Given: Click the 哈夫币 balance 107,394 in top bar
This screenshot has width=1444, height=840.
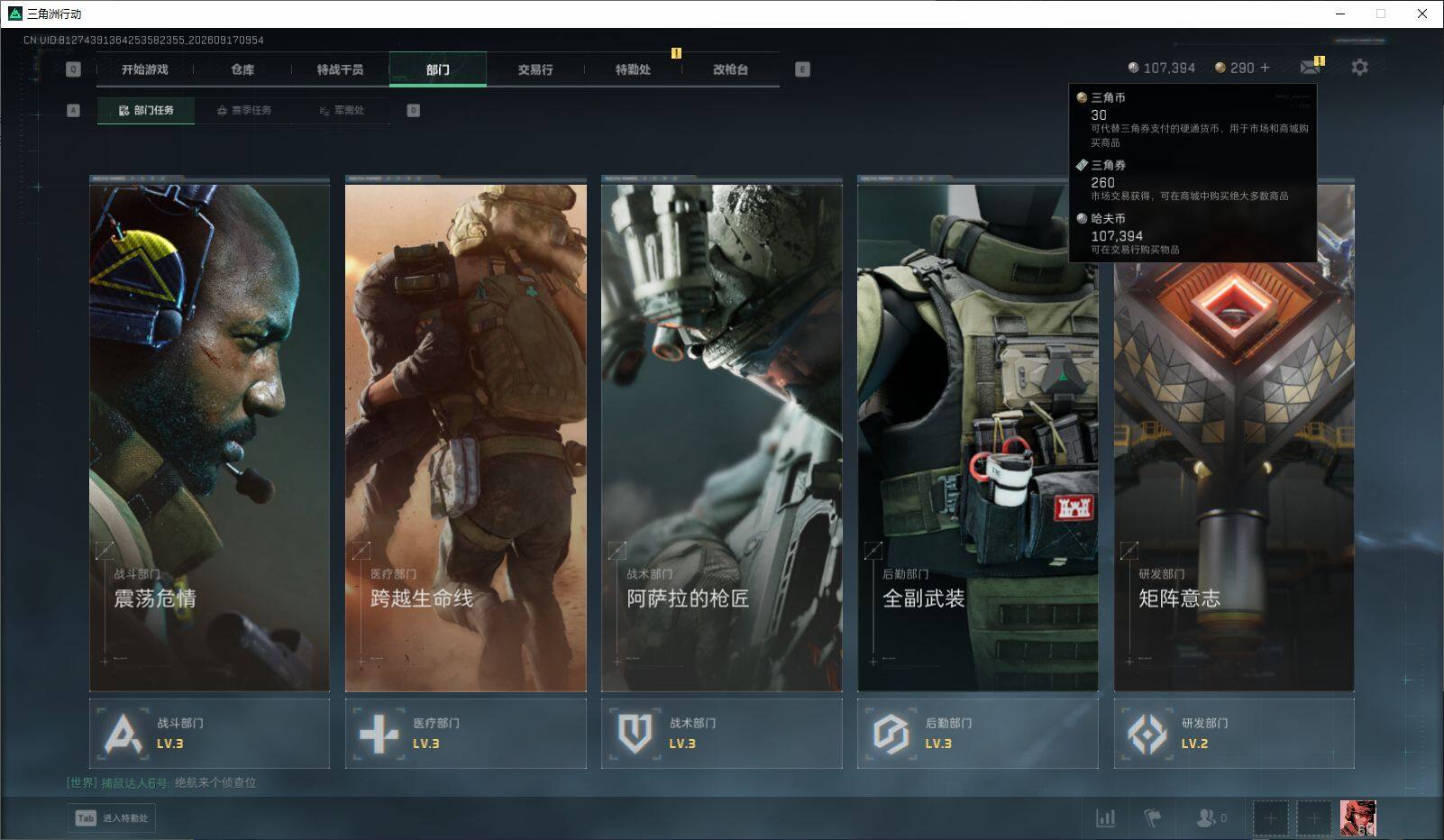Looking at the screenshot, I should pyautogui.click(x=1162, y=68).
